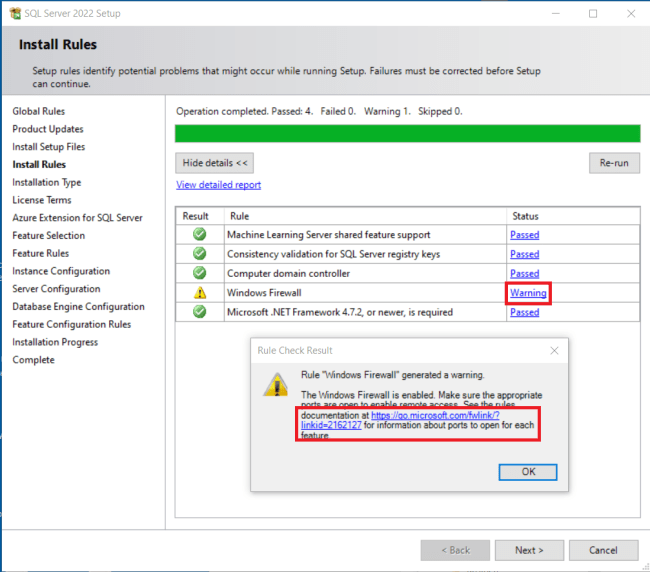Open Passed status for Computer domain controller
The width and height of the screenshot is (650, 572).
[524, 274]
